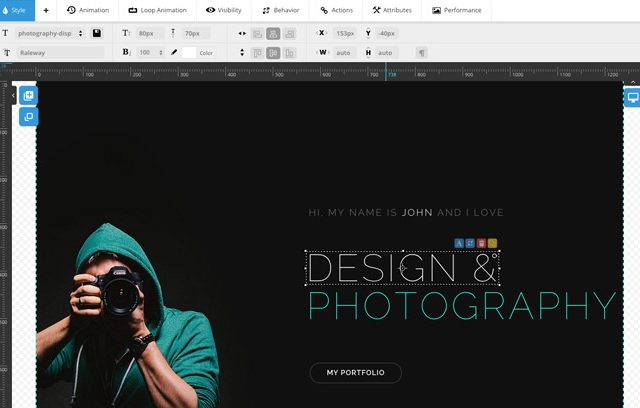Click the add layer icon on canvas

(28, 96)
